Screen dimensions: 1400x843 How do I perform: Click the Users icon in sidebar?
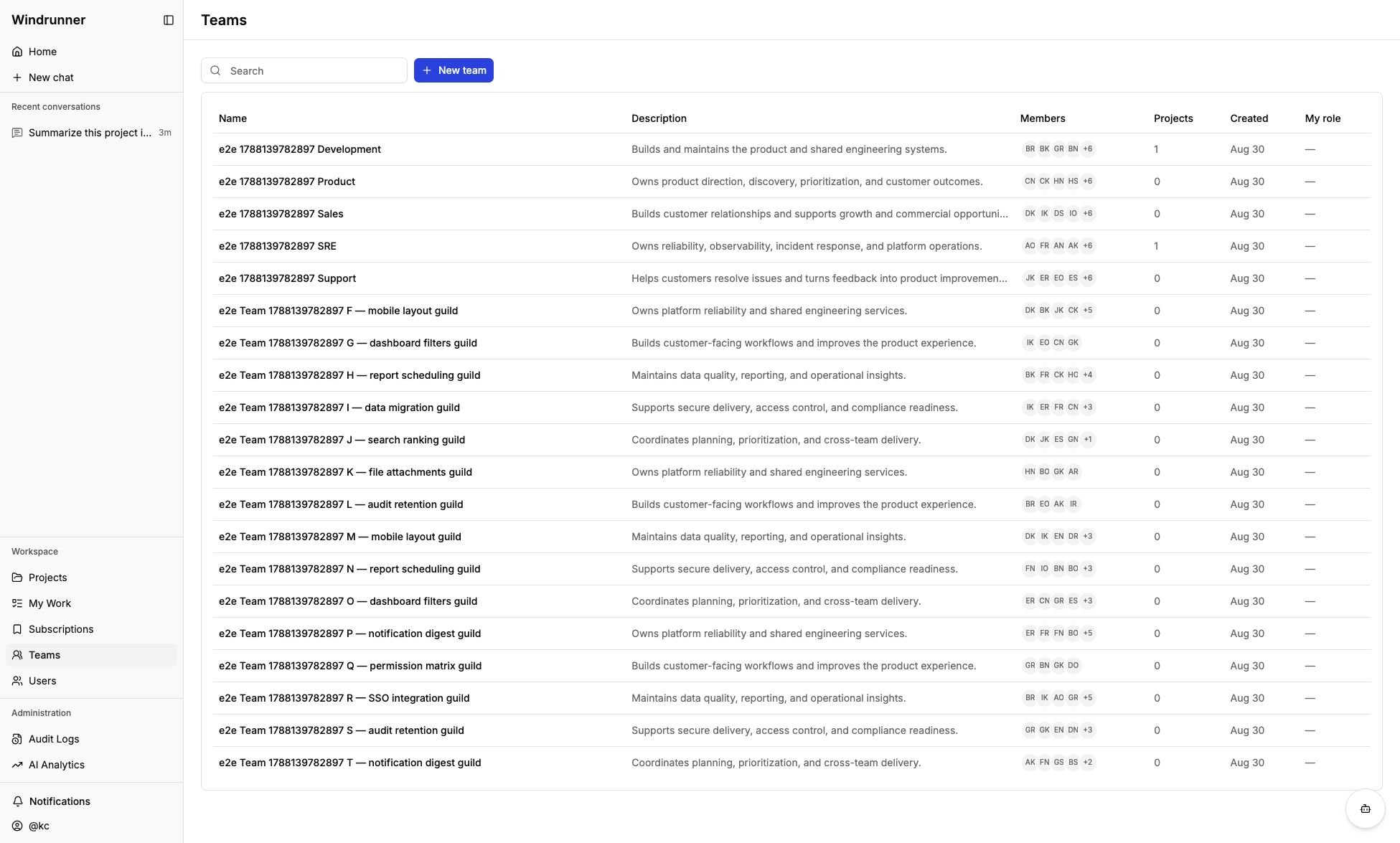(x=17, y=681)
